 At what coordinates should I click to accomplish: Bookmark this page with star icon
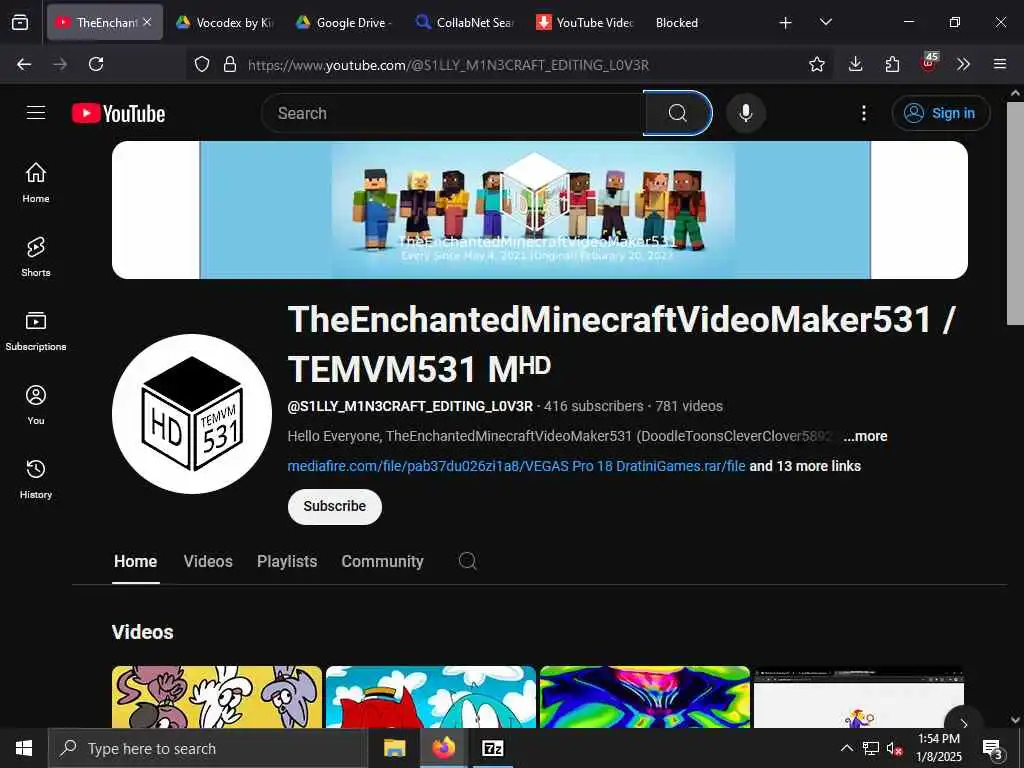click(816, 64)
